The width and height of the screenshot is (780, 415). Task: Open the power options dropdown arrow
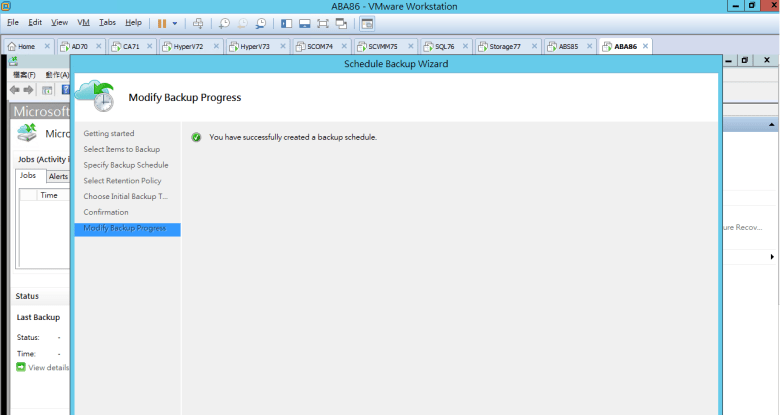click(x=175, y=22)
